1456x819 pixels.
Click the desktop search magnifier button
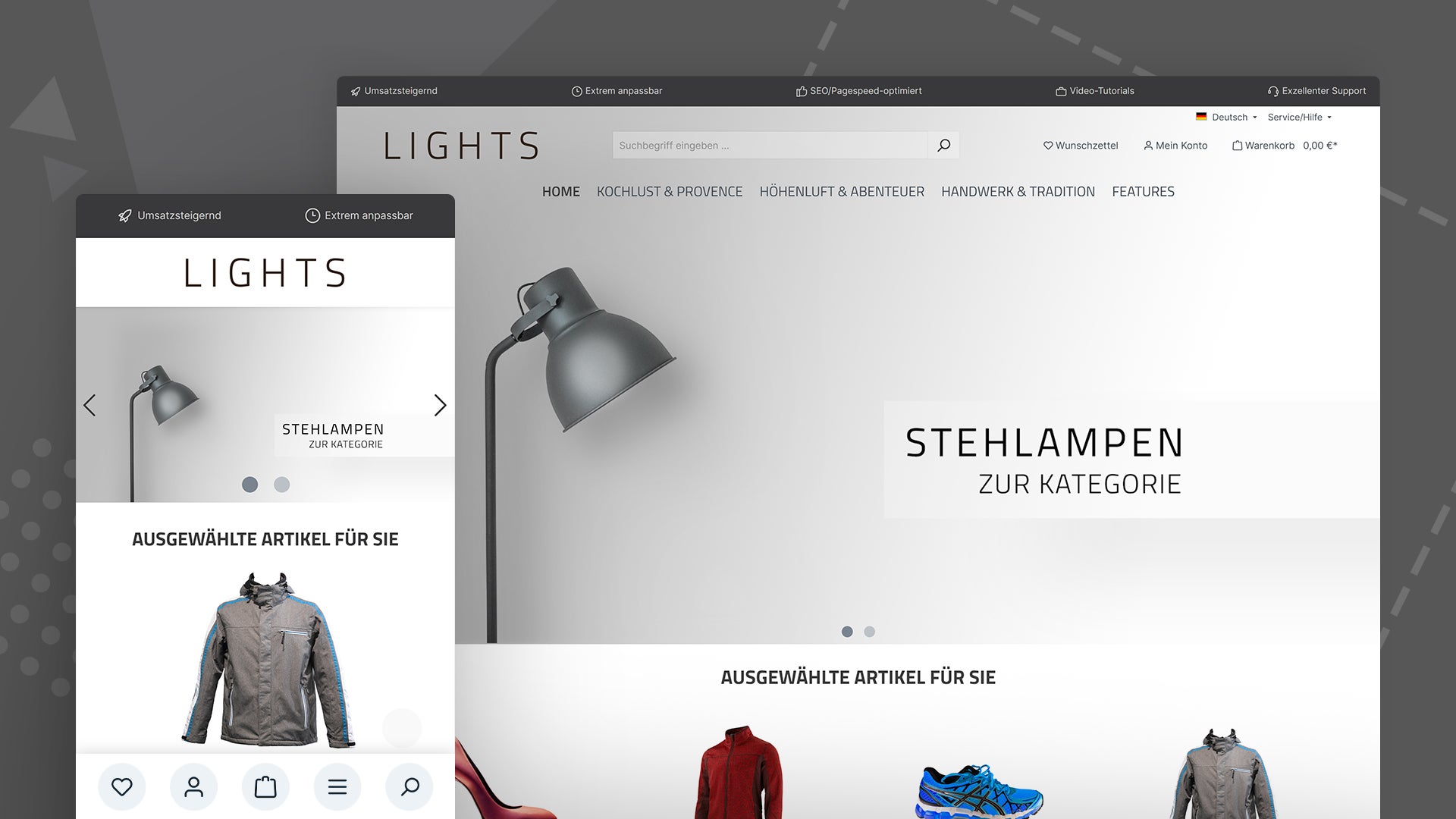[943, 146]
